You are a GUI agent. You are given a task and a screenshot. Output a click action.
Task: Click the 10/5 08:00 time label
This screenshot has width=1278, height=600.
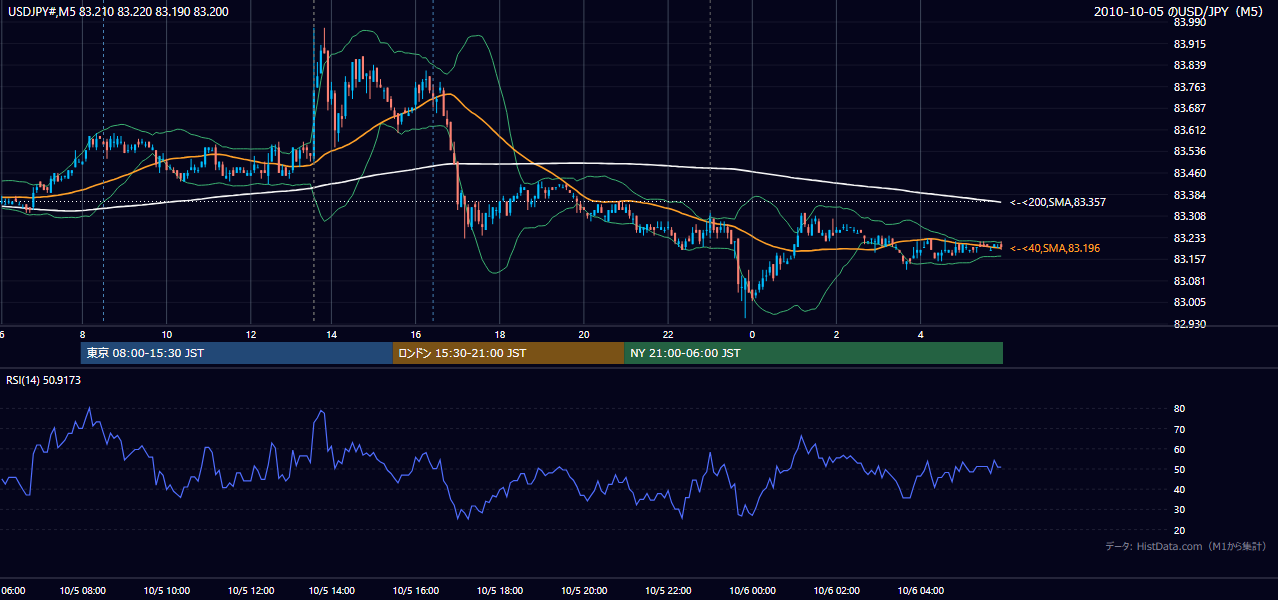coord(83,590)
